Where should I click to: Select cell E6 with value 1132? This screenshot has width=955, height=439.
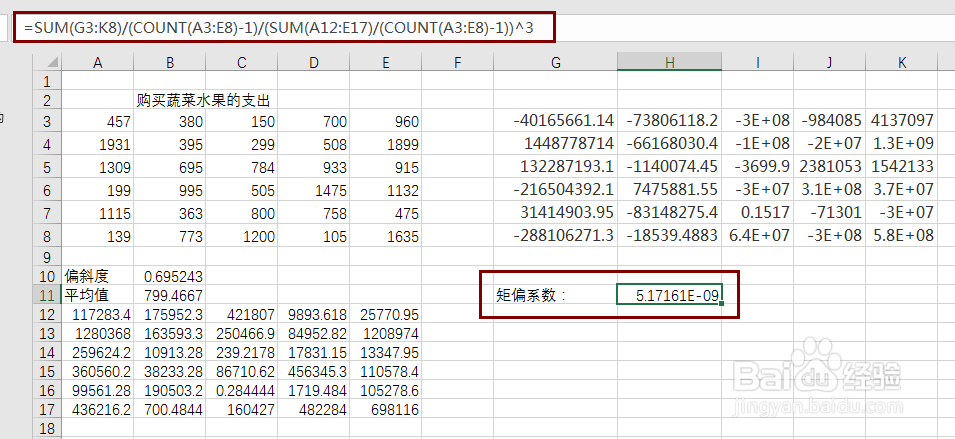[x=386, y=191]
